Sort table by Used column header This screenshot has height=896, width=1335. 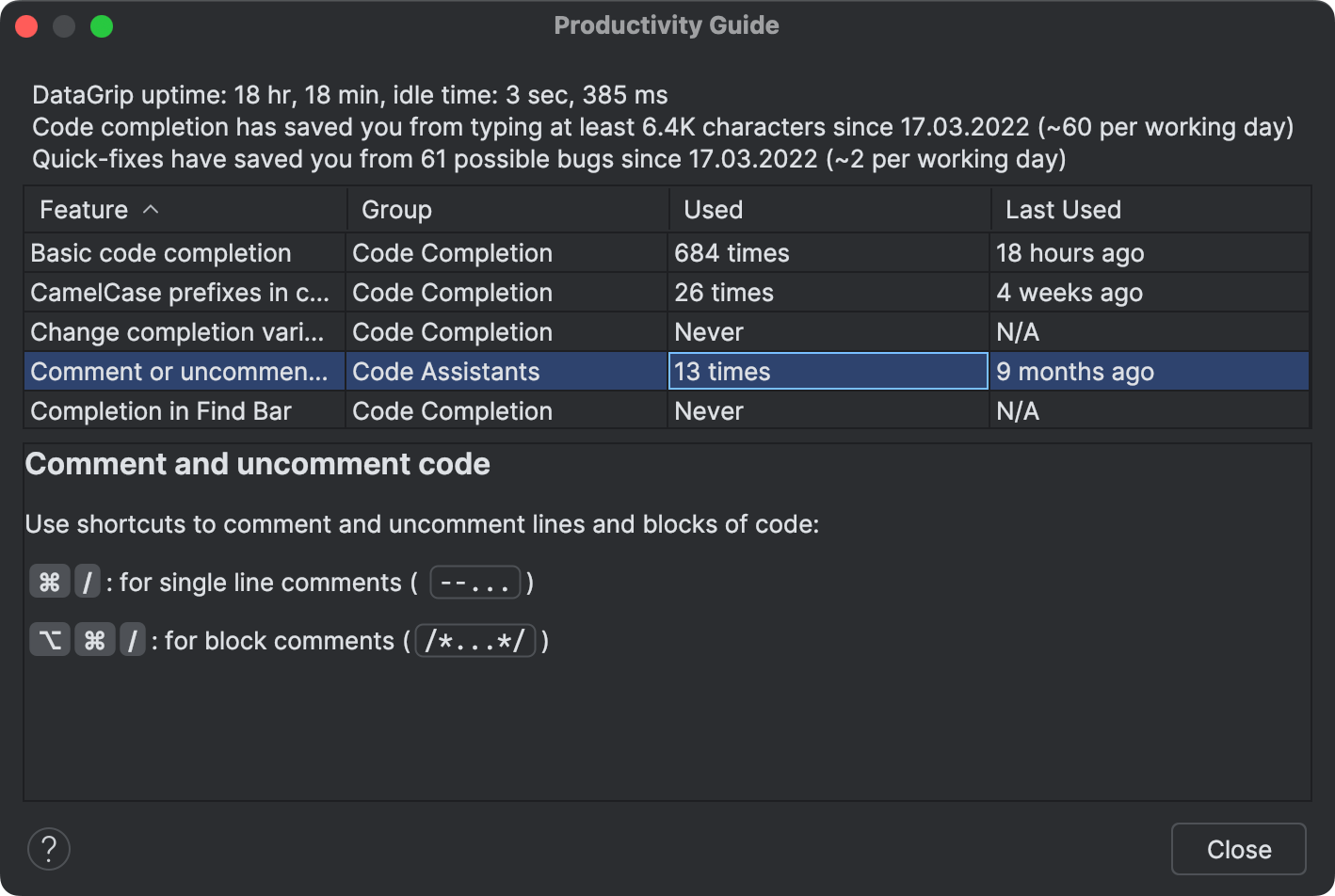pos(713,210)
